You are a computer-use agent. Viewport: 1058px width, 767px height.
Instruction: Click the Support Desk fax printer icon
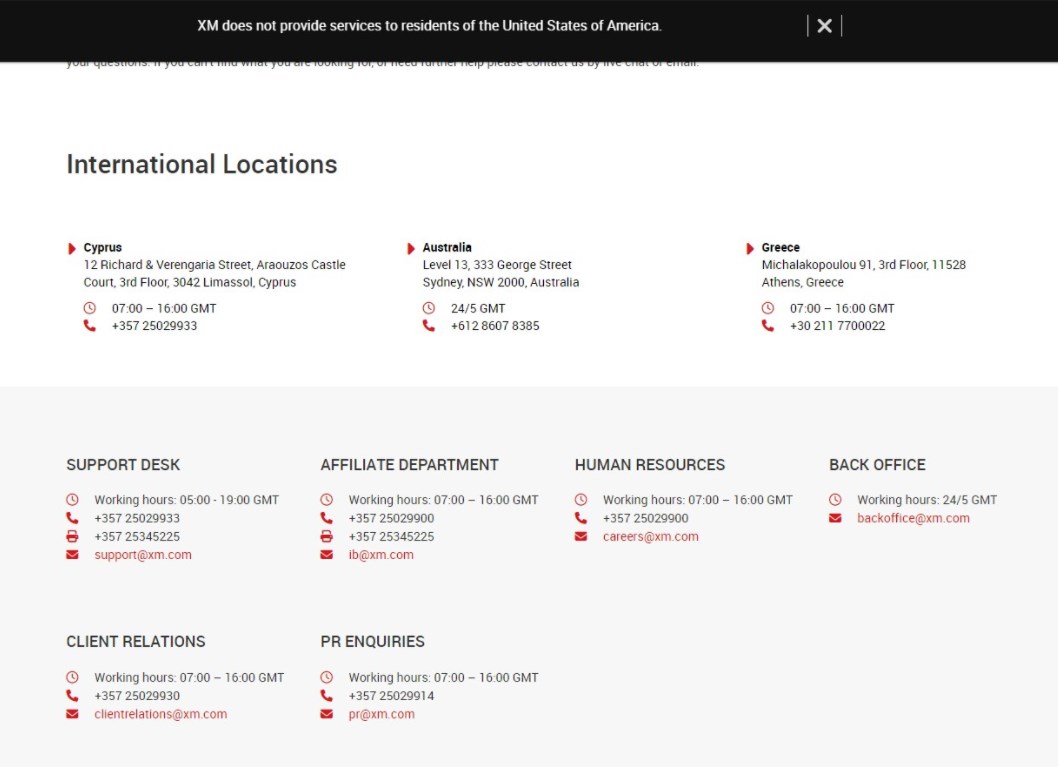[72, 537]
